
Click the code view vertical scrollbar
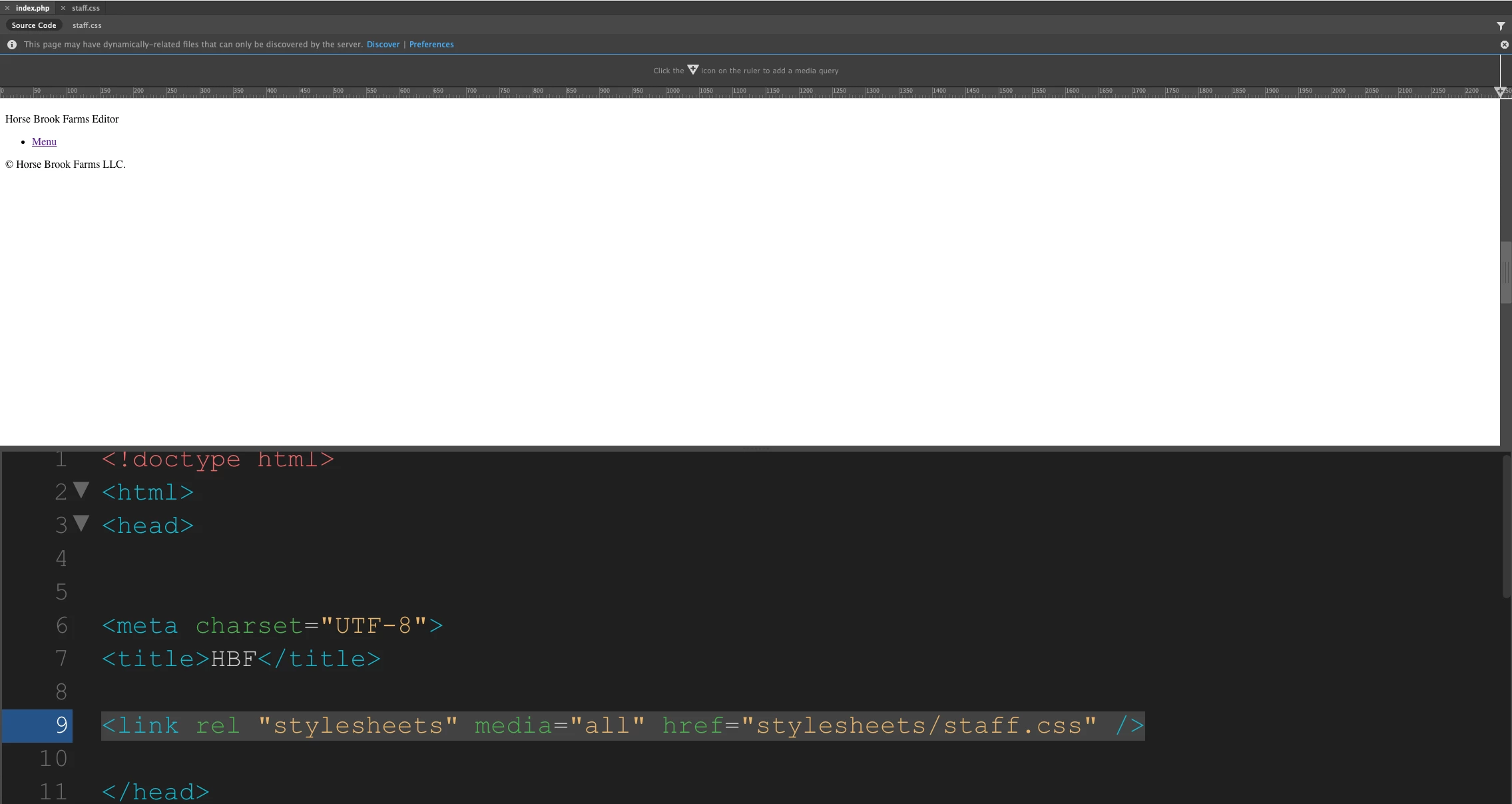[x=1506, y=526]
